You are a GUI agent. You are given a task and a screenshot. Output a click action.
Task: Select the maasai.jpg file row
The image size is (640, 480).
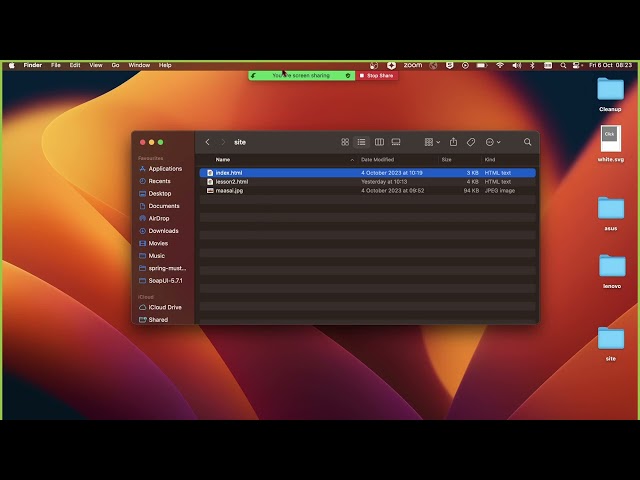click(367, 191)
